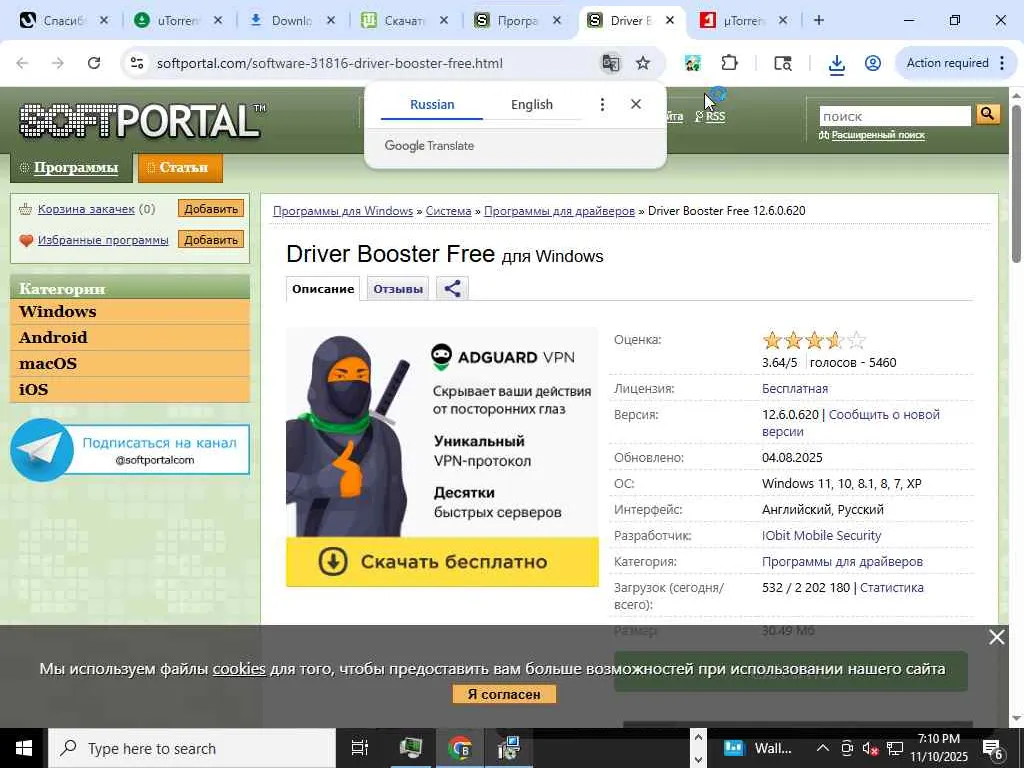Viewport: 1024px width, 768px height.
Task: Click the share icon next to Отзывы
Action: (452, 288)
